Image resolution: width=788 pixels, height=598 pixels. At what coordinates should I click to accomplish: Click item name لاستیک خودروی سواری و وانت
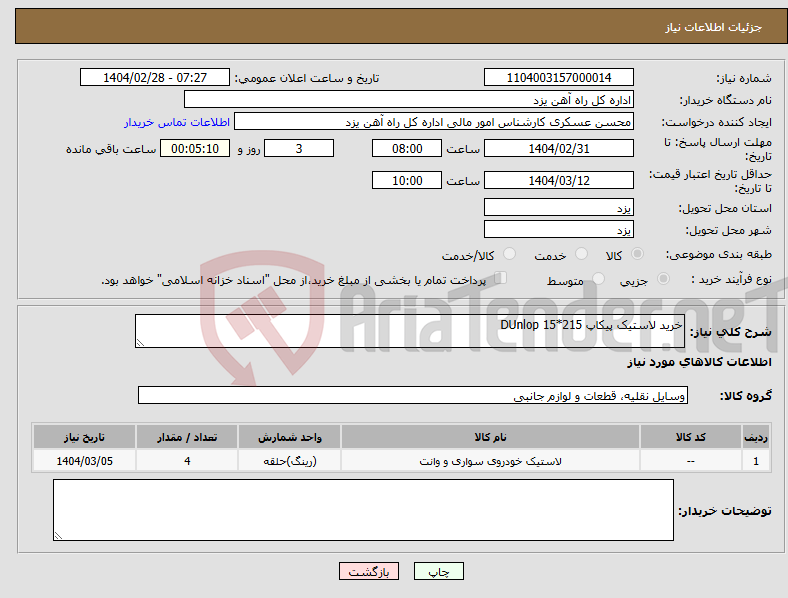[490, 461]
